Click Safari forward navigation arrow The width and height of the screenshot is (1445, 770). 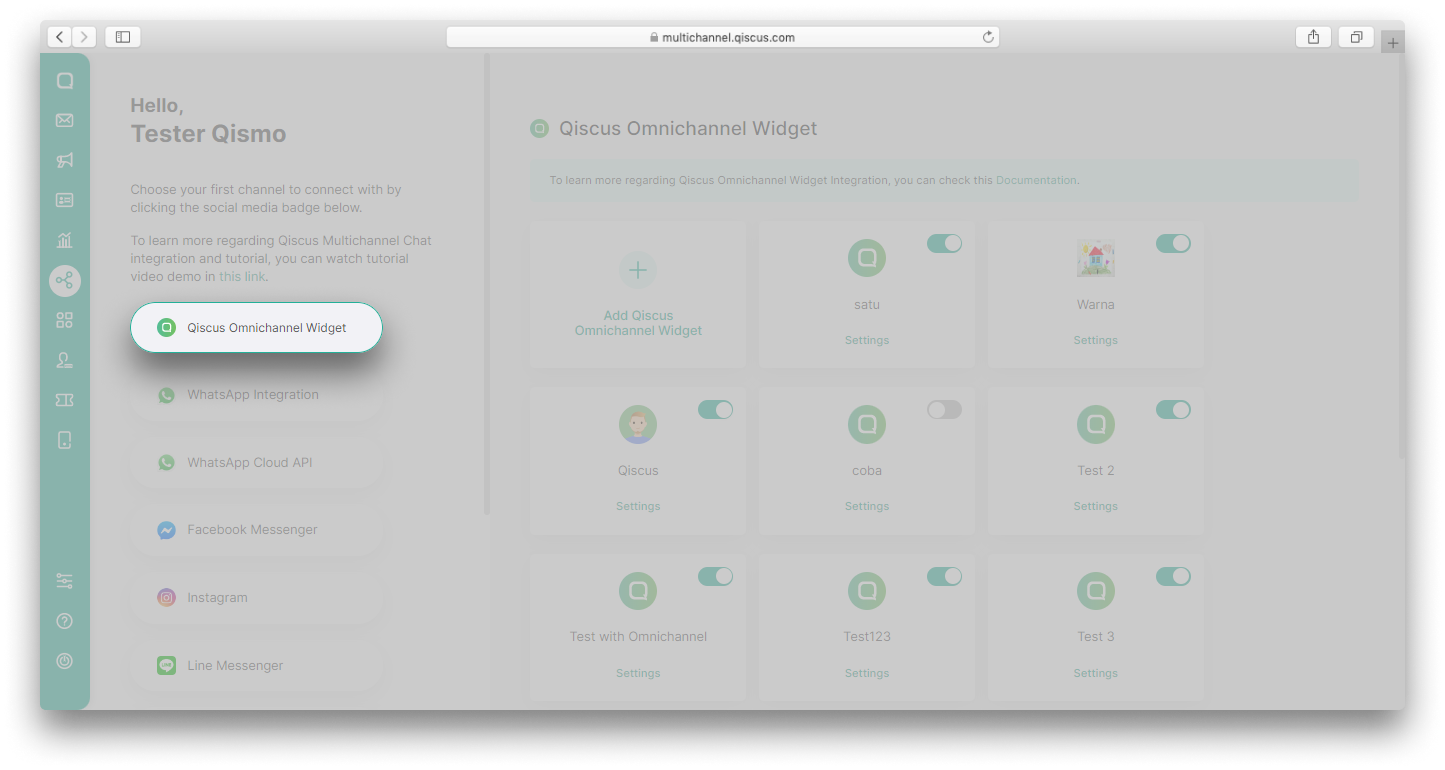(84, 37)
